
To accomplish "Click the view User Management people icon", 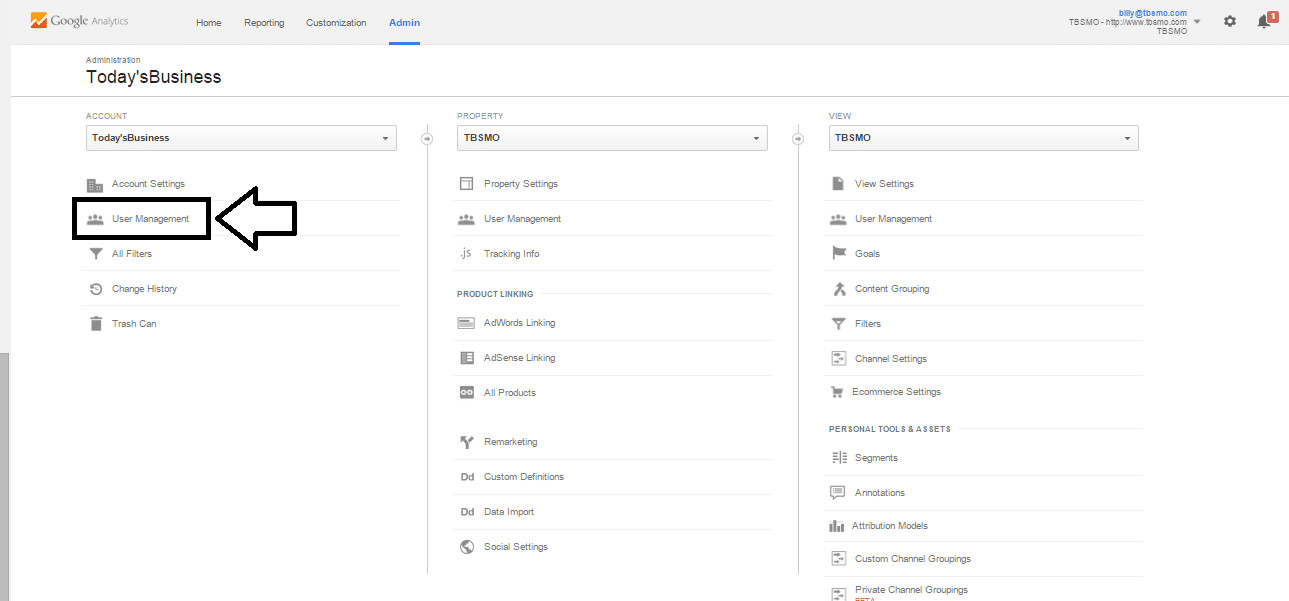I will click(x=838, y=219).
